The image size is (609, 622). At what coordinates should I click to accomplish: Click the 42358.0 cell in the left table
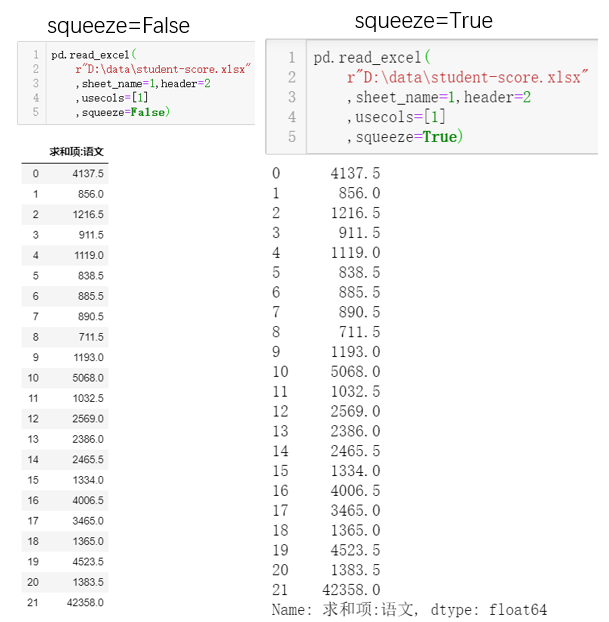tap(85, 602)
